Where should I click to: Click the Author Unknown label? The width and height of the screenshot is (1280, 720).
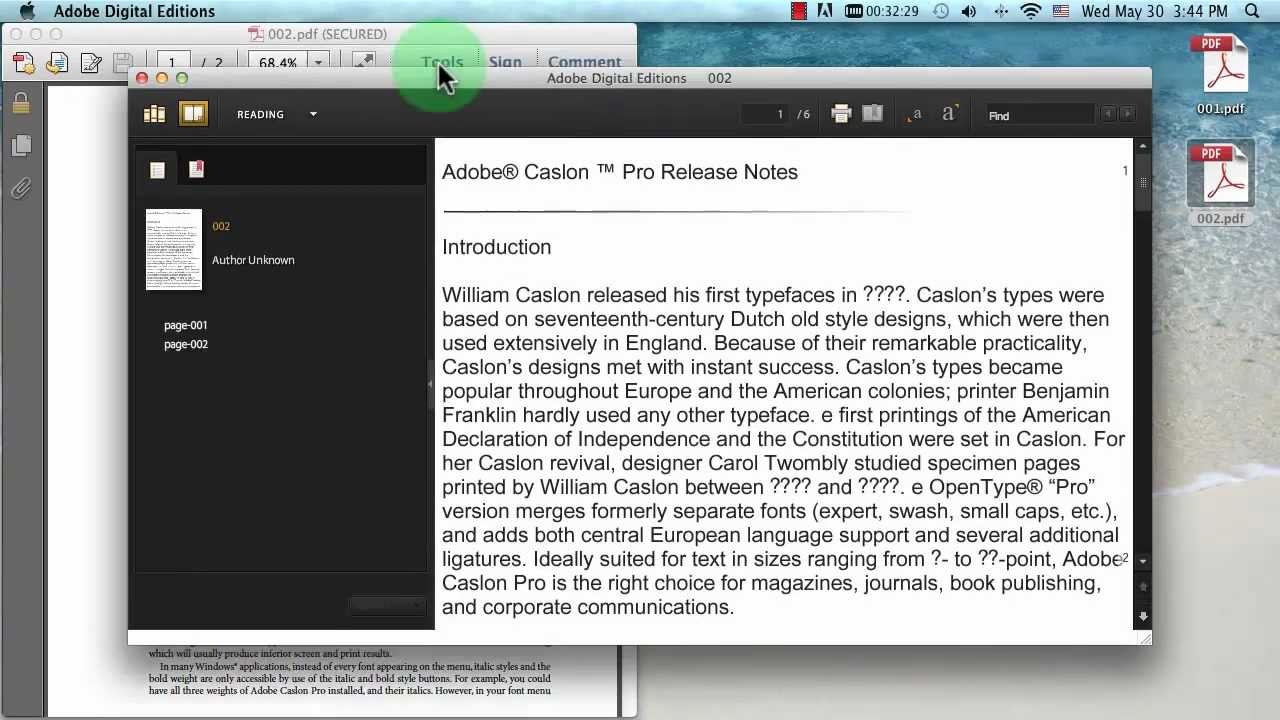[253, 260]
